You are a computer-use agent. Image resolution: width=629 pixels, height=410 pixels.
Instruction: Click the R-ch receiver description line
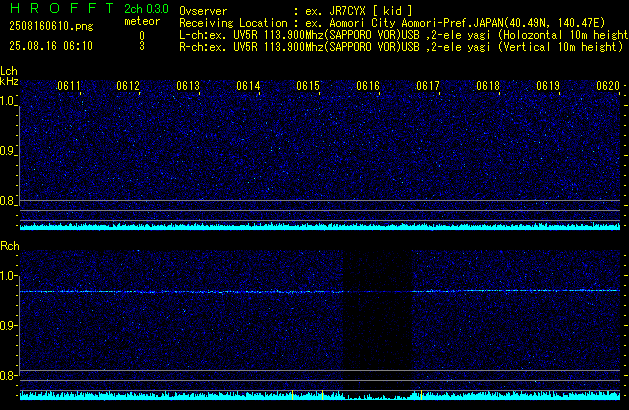pyautogui.click(x=401, y=47)
